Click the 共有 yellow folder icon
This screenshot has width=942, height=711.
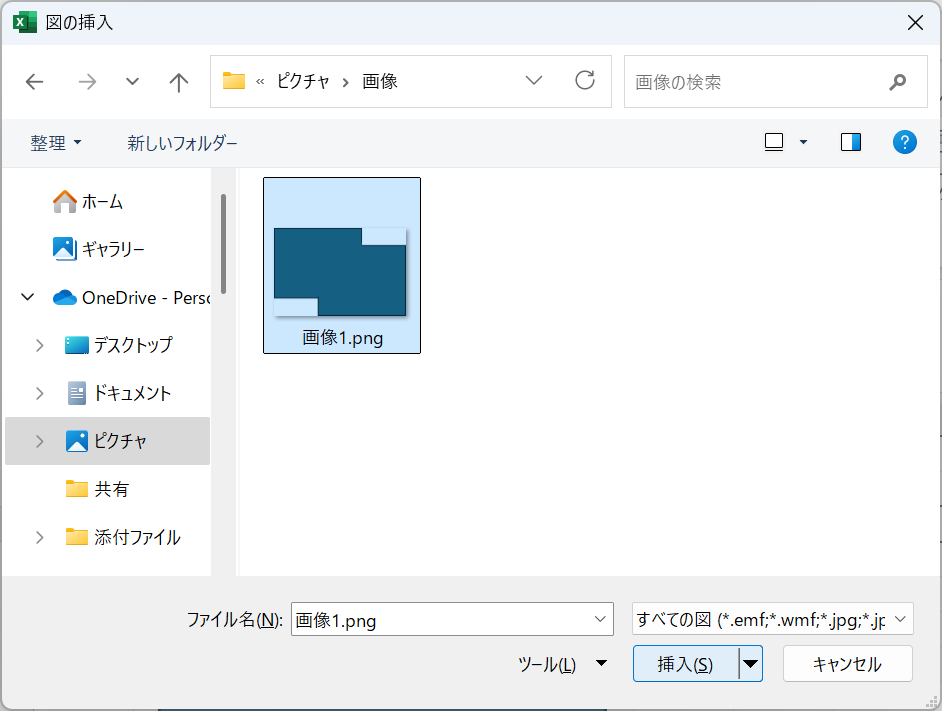click(76, 489)
